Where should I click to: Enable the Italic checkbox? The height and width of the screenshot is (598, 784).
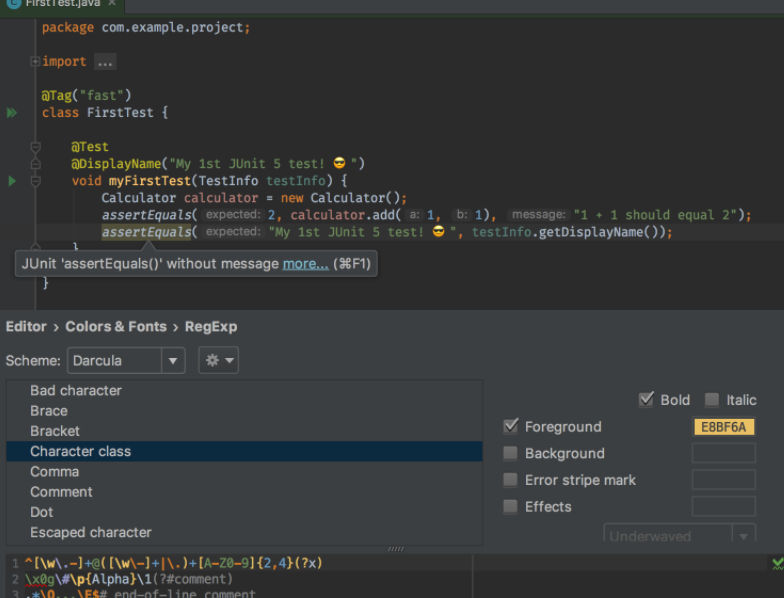pos(711,400)
